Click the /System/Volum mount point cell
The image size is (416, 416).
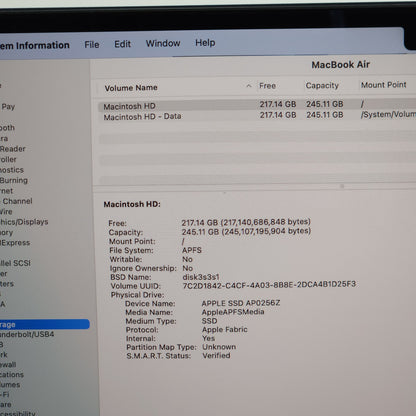point(388,114)
